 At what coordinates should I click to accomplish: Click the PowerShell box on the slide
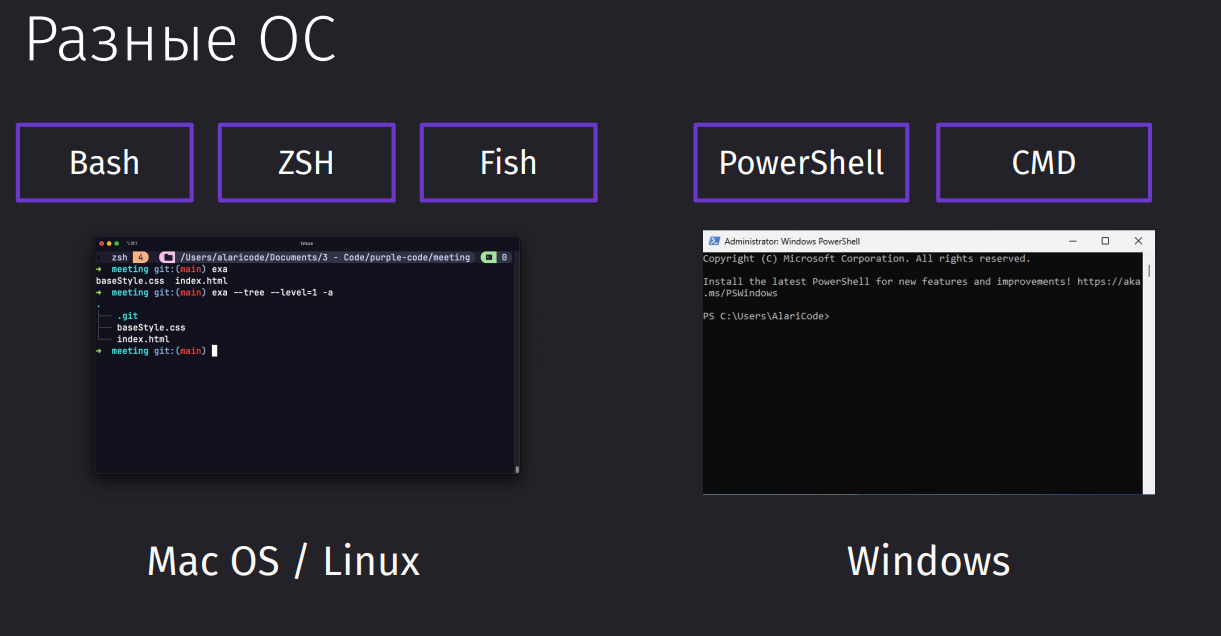tap(801, 163)
